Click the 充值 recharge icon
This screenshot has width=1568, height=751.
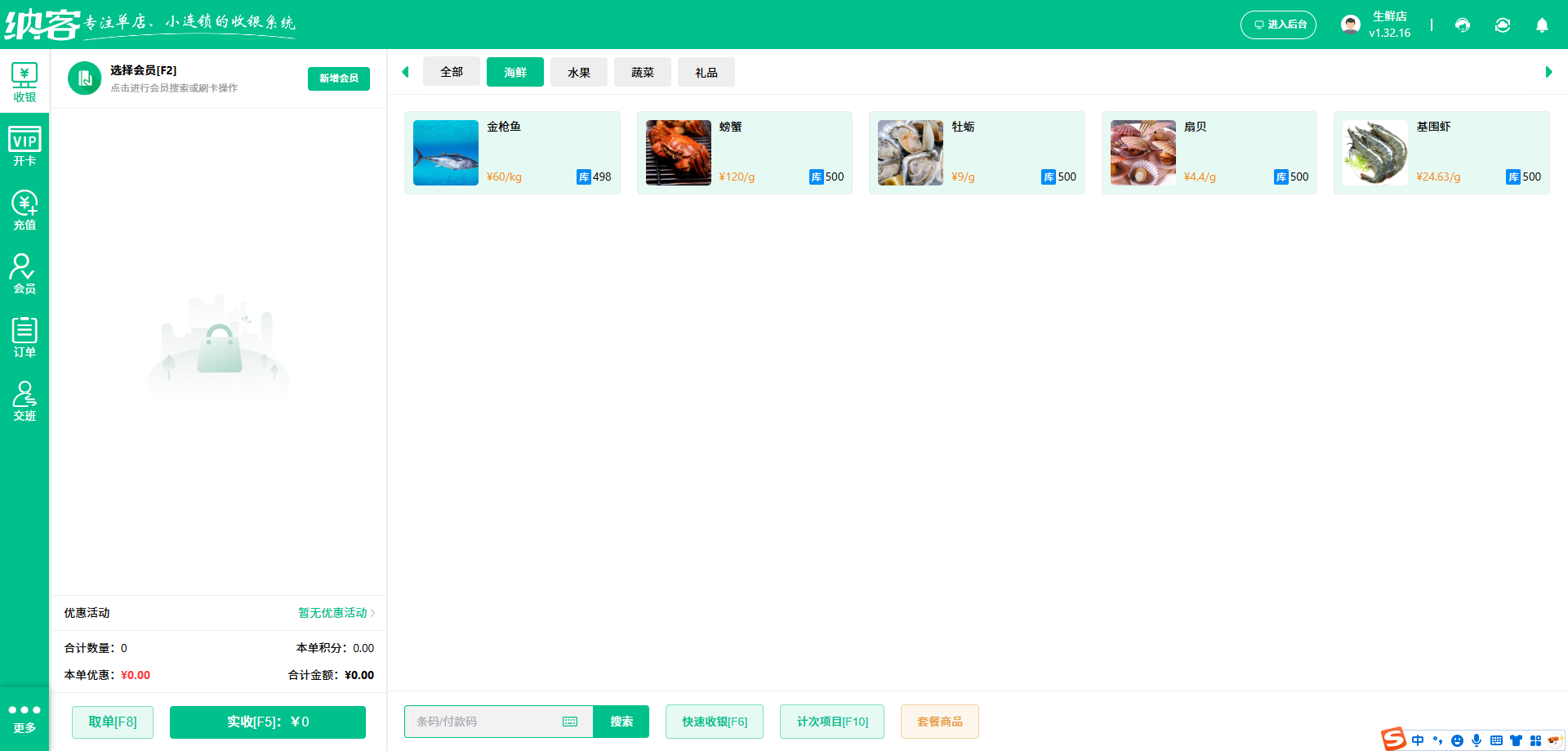click(x=24, y=209)
